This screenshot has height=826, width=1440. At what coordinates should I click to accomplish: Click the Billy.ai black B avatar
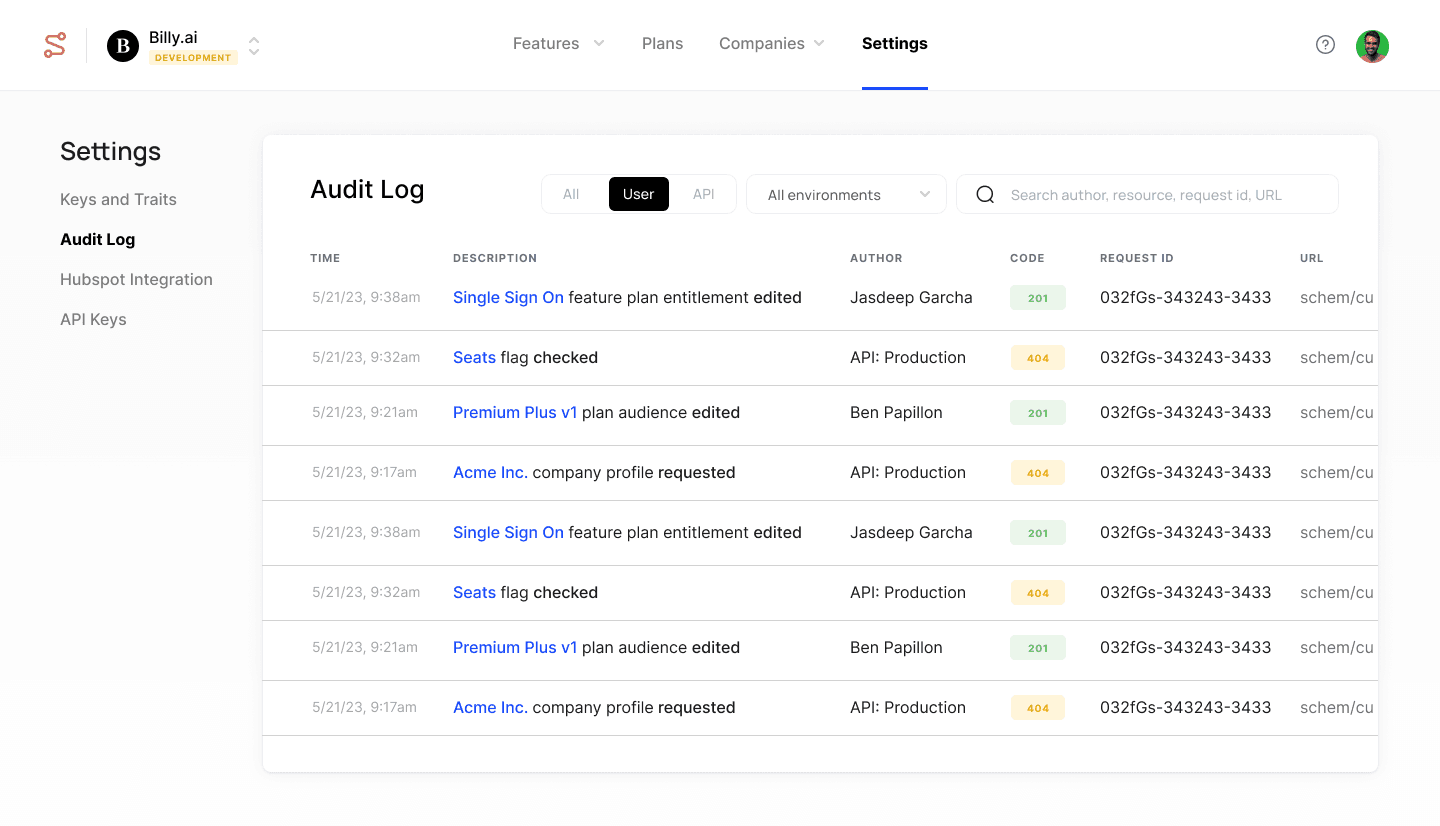click(123, 46)
